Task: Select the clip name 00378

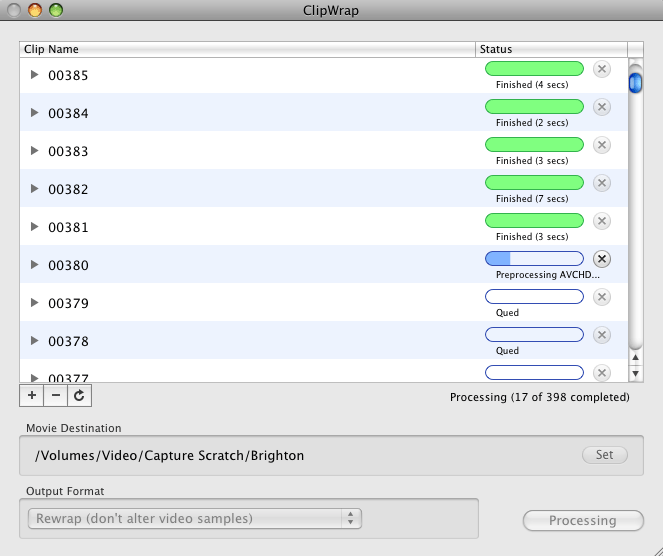Action: [x=68, y=342]
